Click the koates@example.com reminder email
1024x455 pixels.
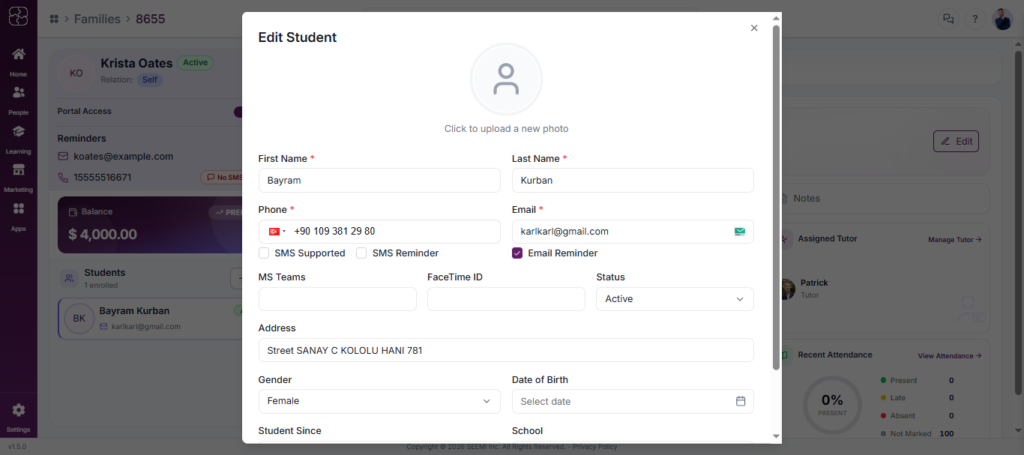click(123, 157)
